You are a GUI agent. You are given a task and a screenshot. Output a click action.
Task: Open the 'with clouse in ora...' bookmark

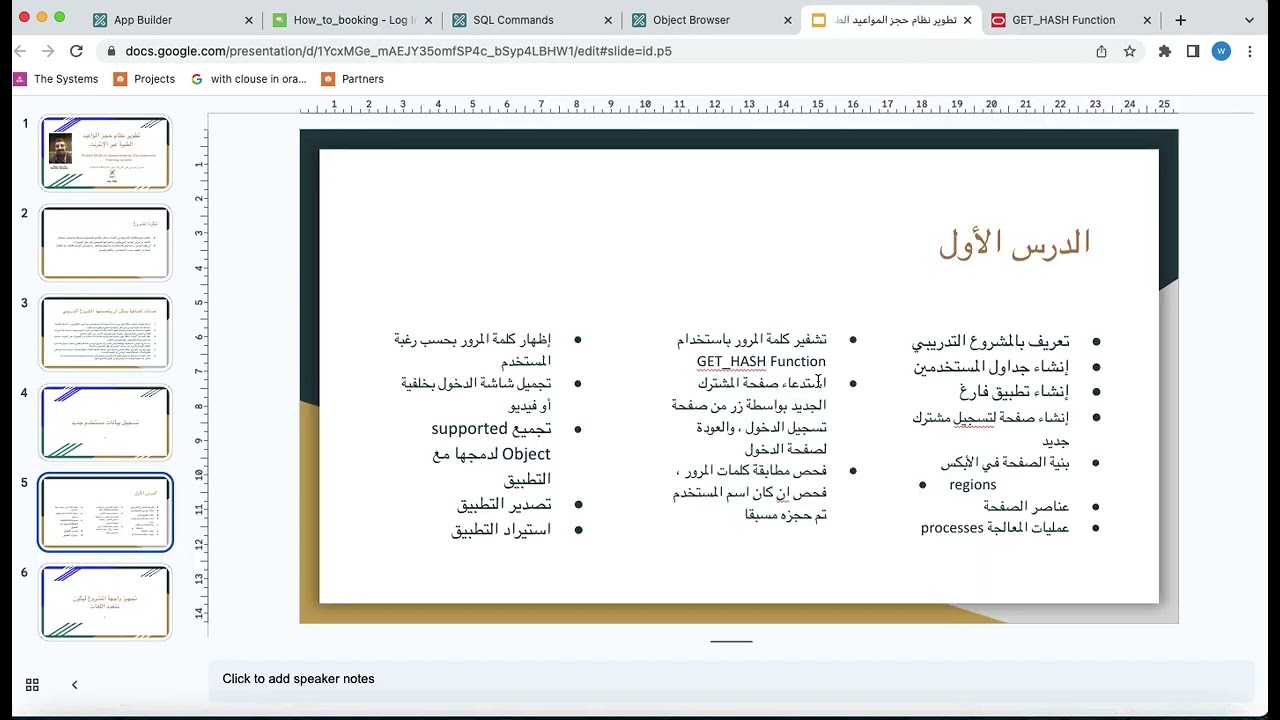(248, 79)
